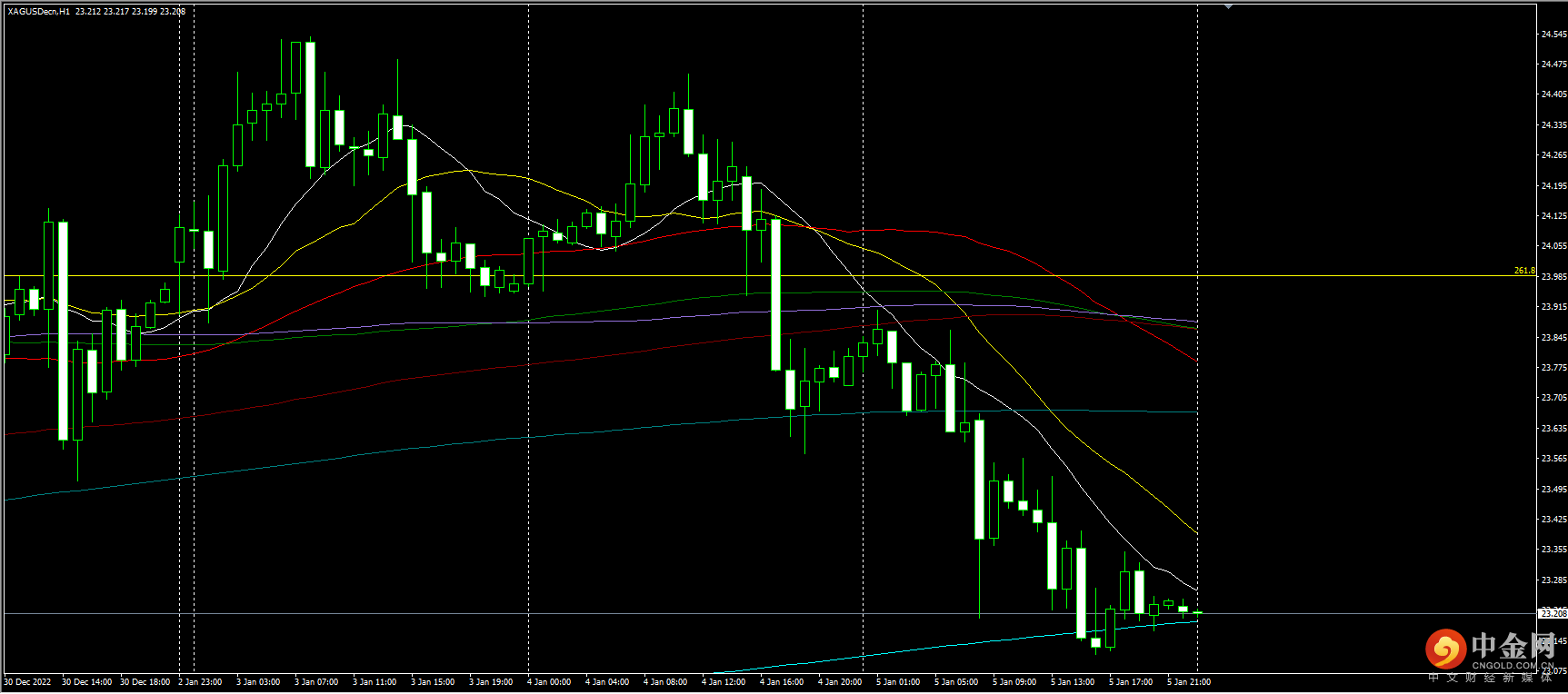This screenshot has width=1568, height=694.
Task: Click the 30 Dec 18:00 time label
Action: 145,682
